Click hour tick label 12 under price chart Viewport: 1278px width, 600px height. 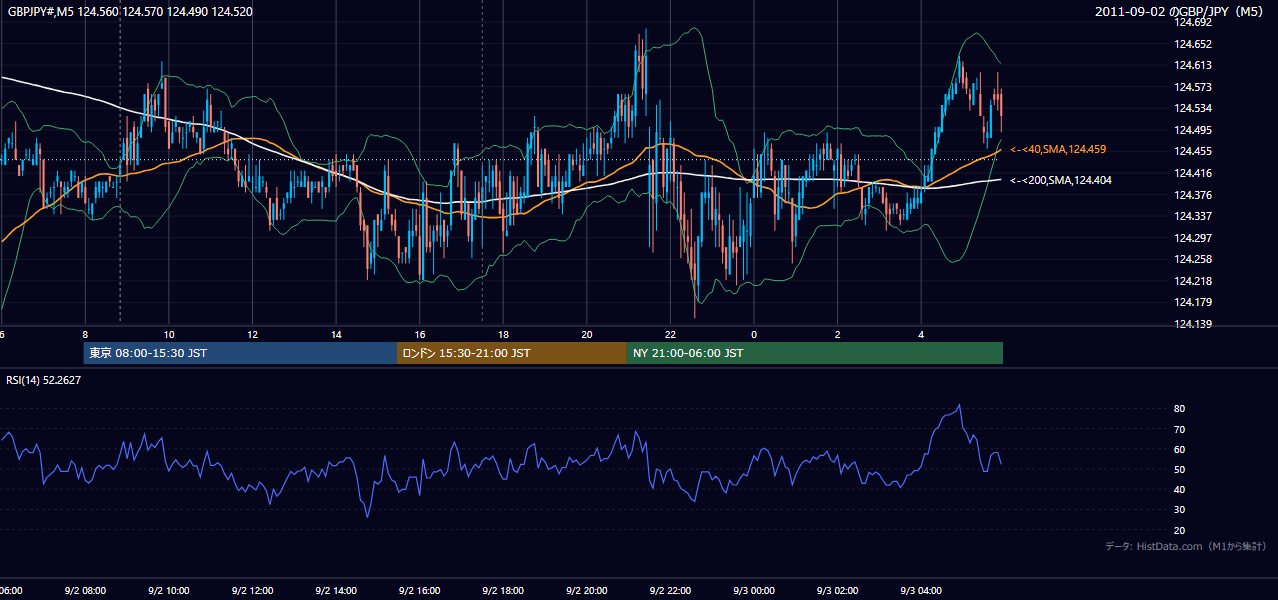pos(252,335)
